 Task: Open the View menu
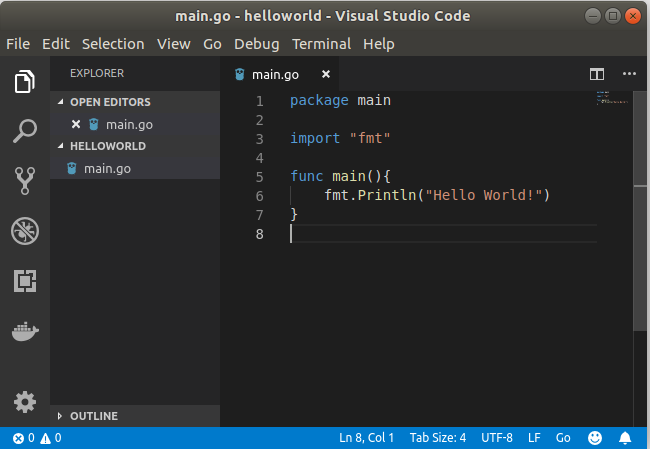[x=174, y=44]
